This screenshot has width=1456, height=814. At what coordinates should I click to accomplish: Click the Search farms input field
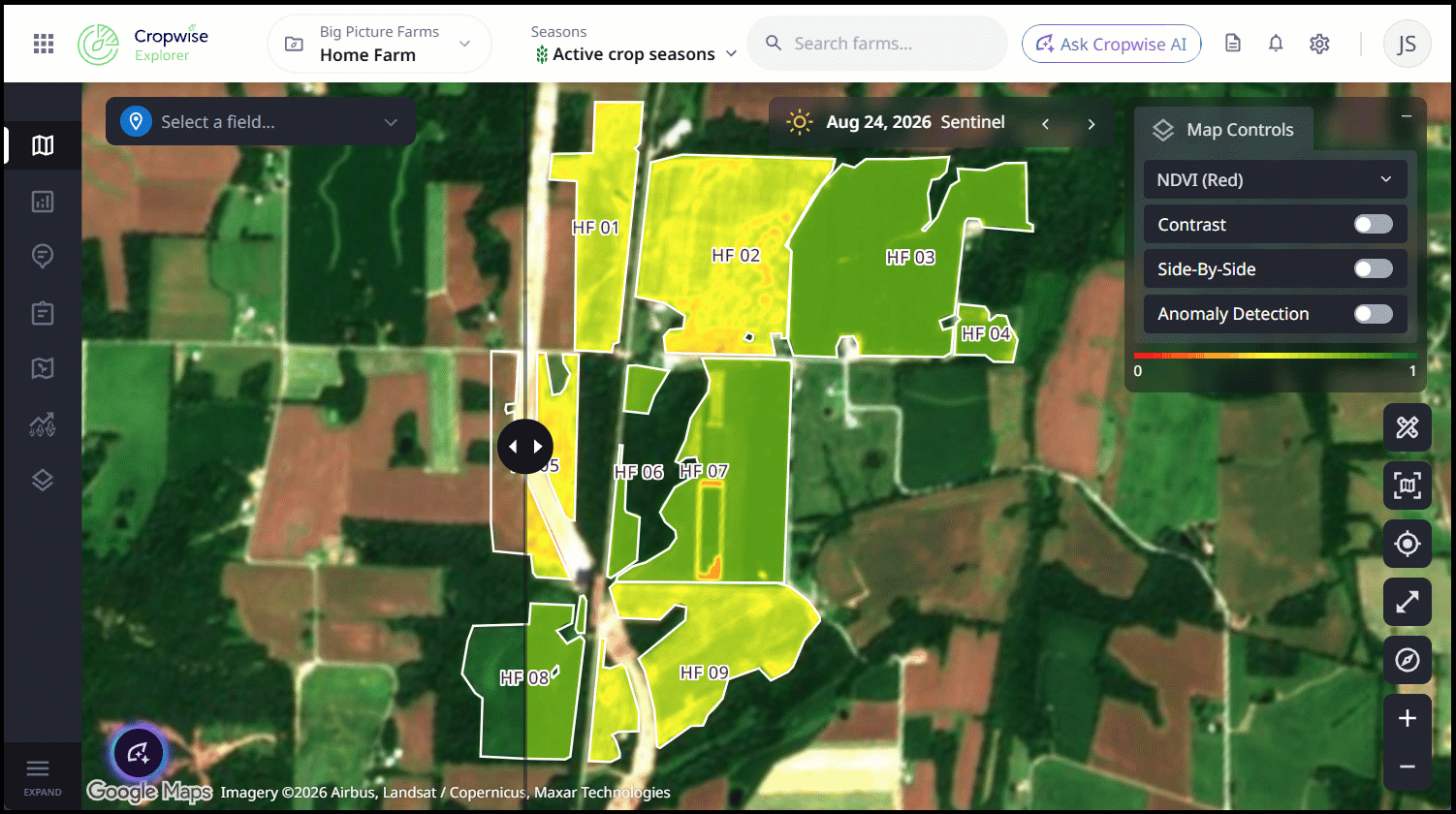point(877,44)
